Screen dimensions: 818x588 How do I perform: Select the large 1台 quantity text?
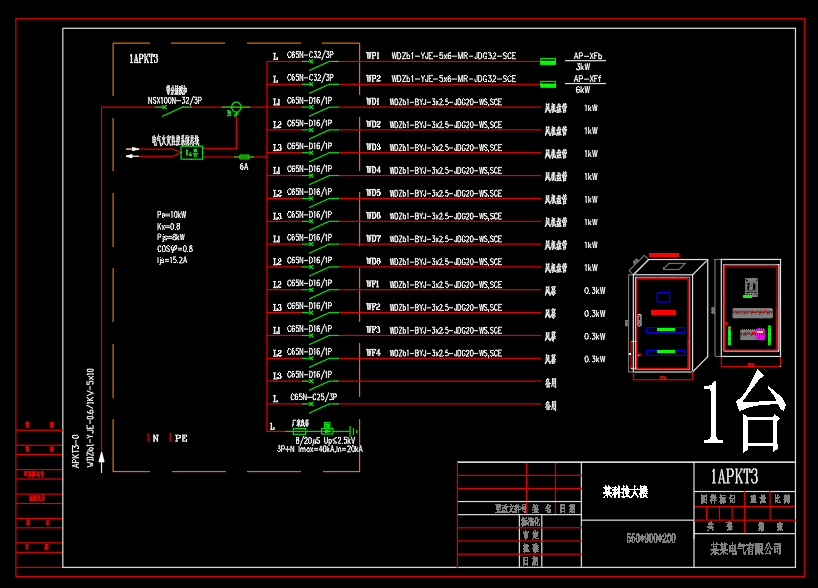point(744,412)
